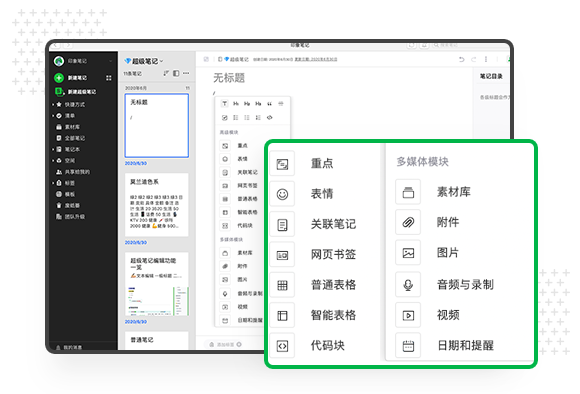The image size is (580, 394).
Task: Click the 图片 image icon in the enlarged panel
Action: pyautogui.click(x=408, y=253)
